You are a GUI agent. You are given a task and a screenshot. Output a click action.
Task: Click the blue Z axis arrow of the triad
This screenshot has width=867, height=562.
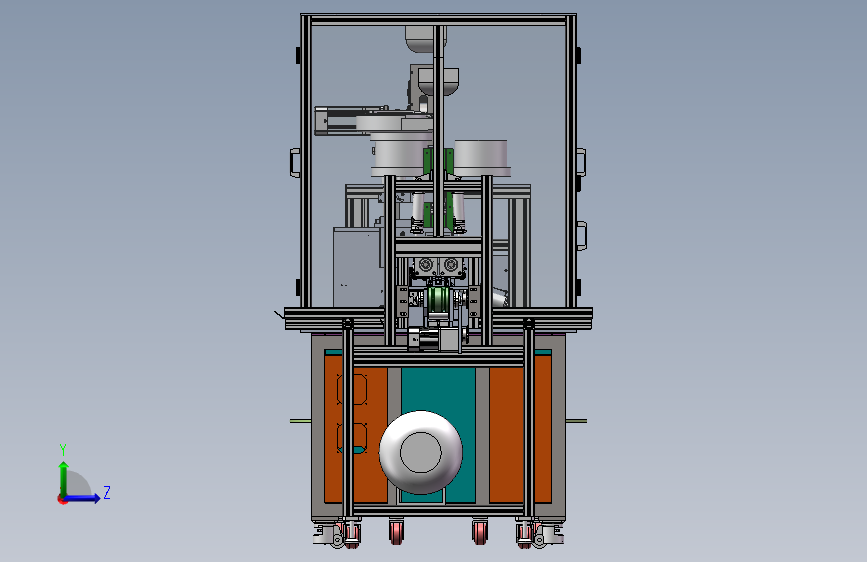pyautogui.click(x=83, y=498)
